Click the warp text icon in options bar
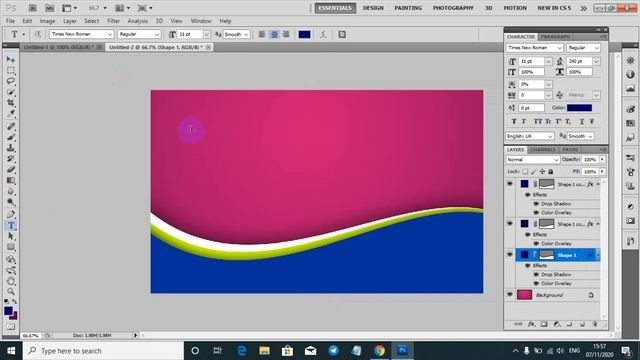The width and height of the screenshot is (640, 360). tap(323, 34)
